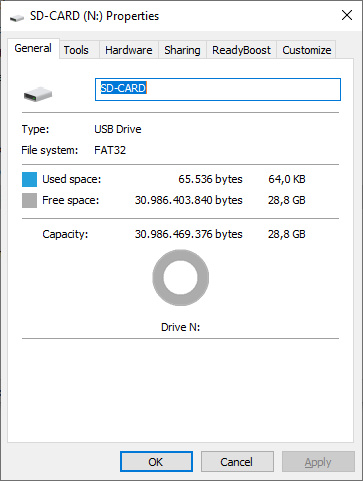Screen dimensions: 363x481
Task: Click the blue Used space color square
Action: coord(29,179)
